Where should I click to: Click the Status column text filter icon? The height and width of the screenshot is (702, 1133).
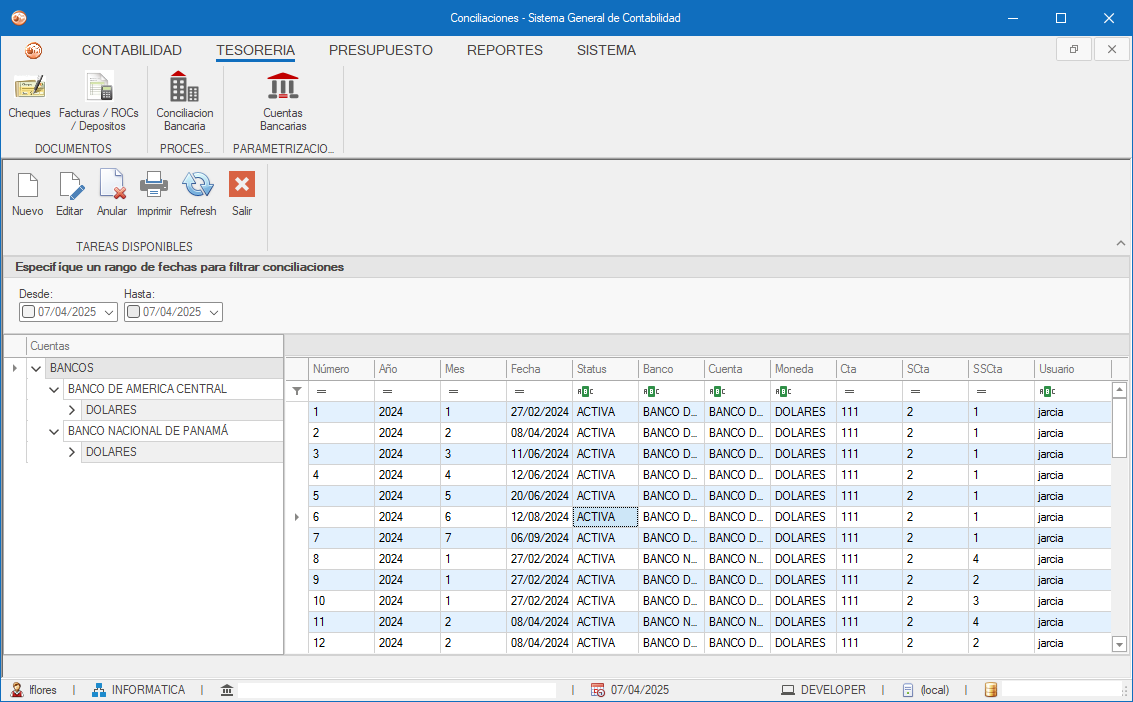[585, 391]
